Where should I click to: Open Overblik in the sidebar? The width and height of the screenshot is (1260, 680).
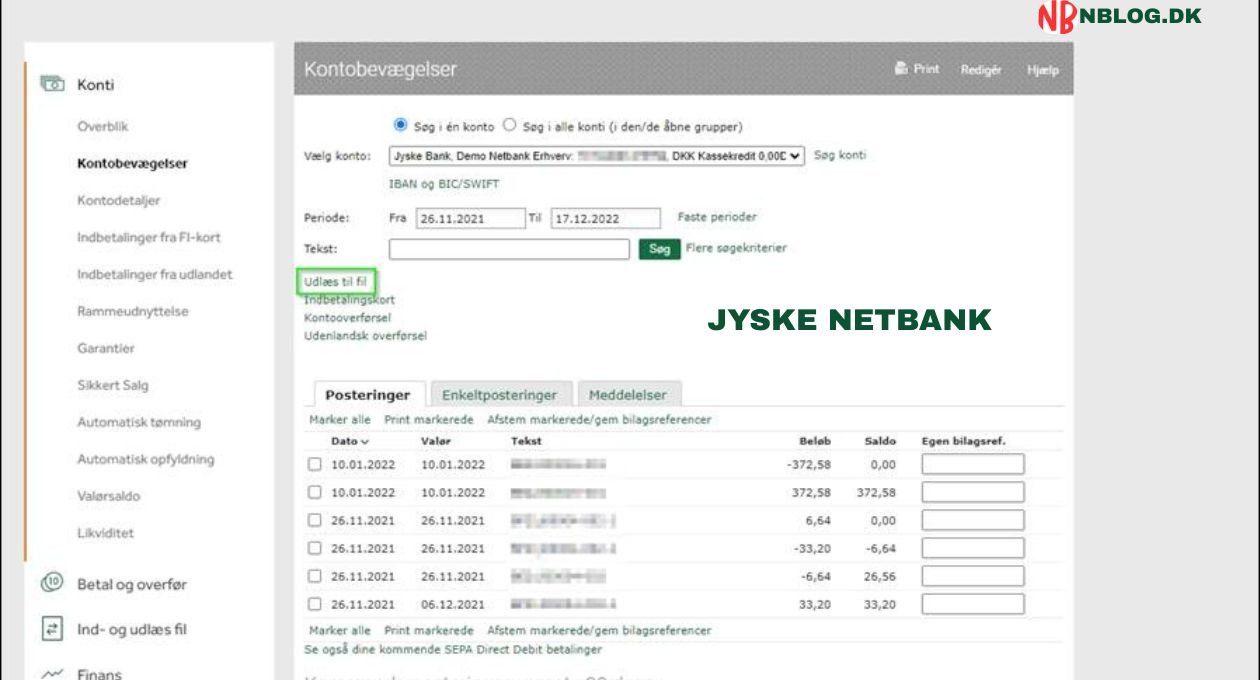coord(103,127)
